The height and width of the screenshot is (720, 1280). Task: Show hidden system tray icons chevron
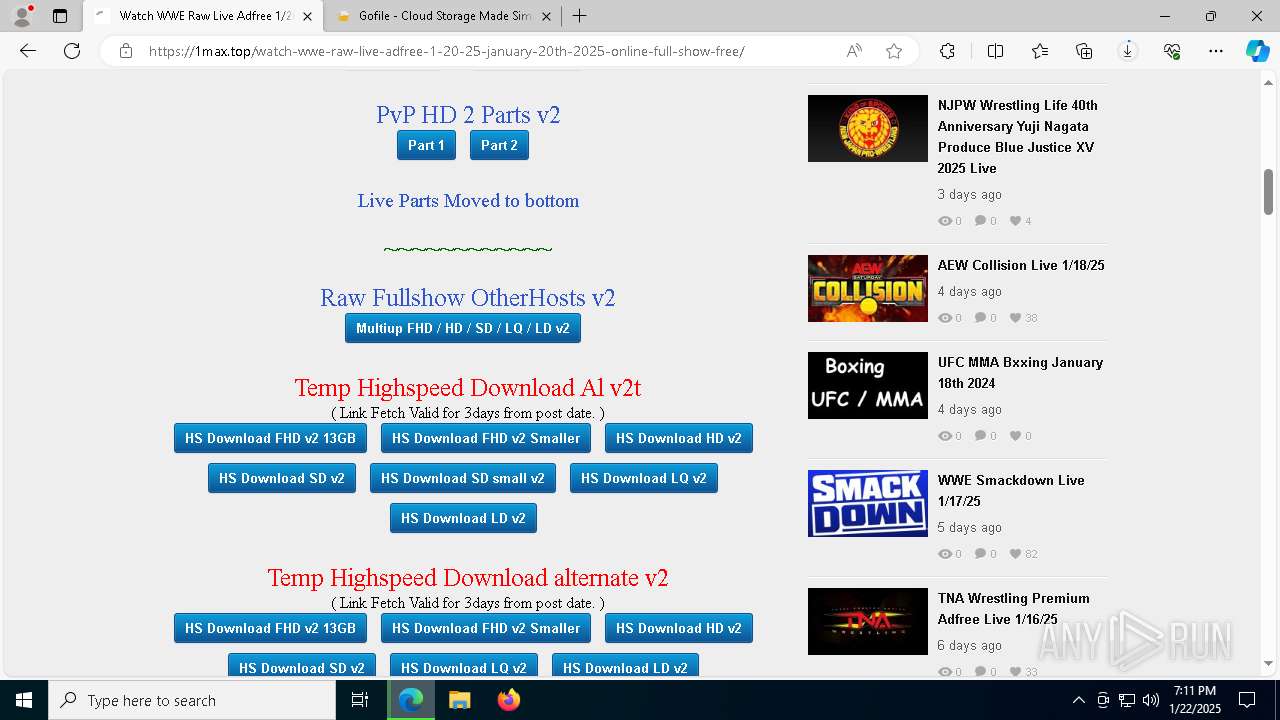[x=1078, y=700]
